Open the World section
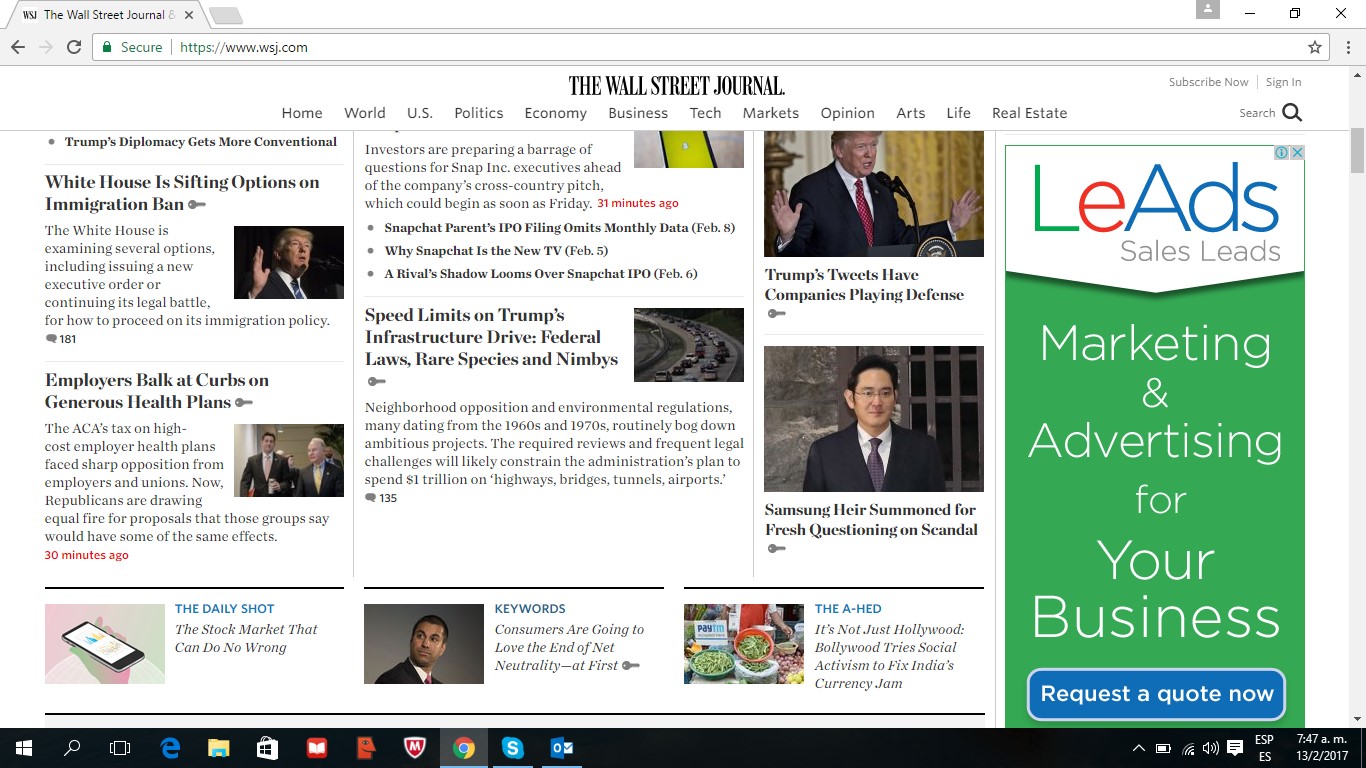The width and height of the screenshot is (1366, 768). [x=365, y=113]
